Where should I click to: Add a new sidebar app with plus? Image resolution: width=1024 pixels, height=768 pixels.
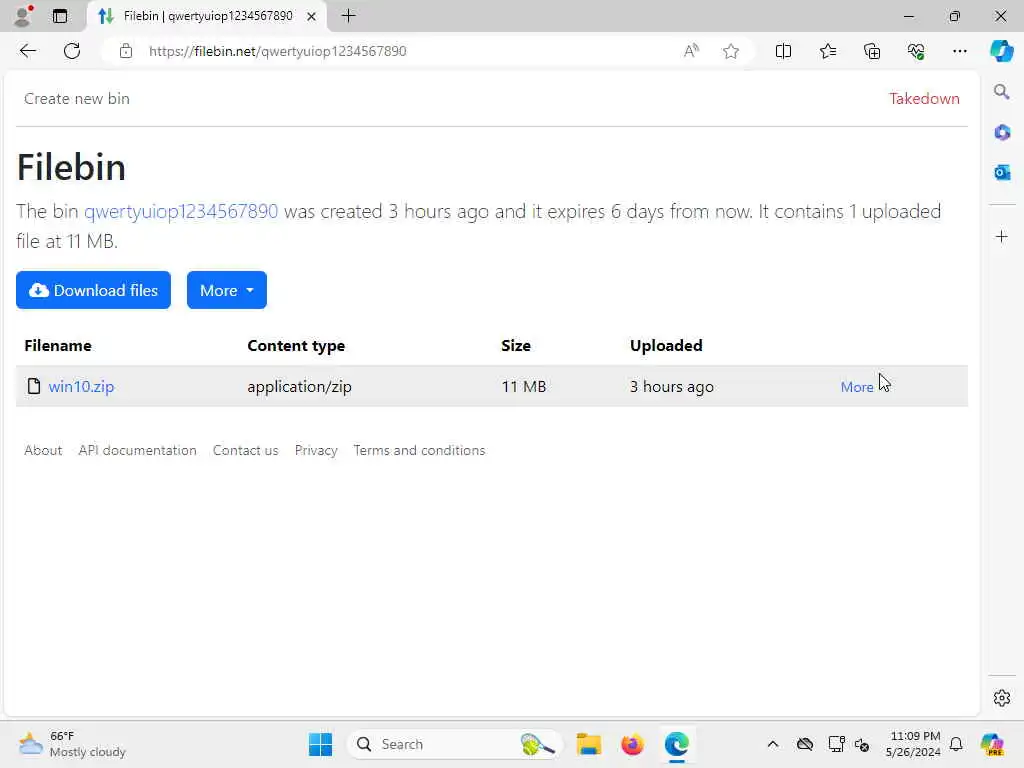click(1002, 236)
